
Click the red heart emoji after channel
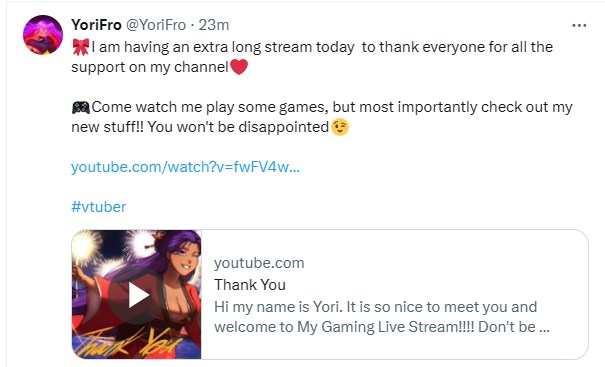pos(239,67)
